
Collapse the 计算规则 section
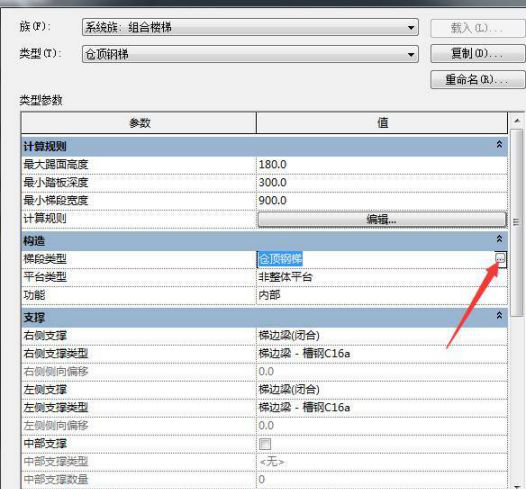[x=499, y=145]
